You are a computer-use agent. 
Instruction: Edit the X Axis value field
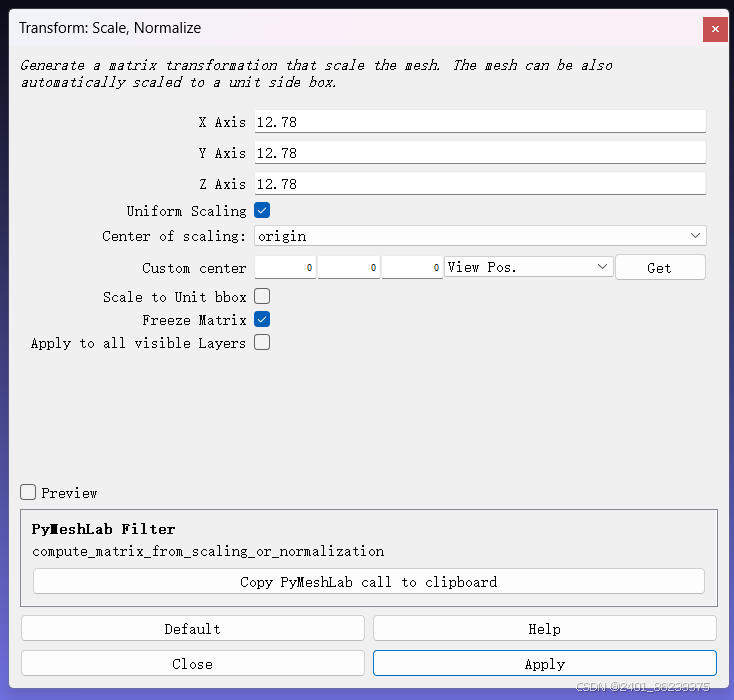(480, 122)
